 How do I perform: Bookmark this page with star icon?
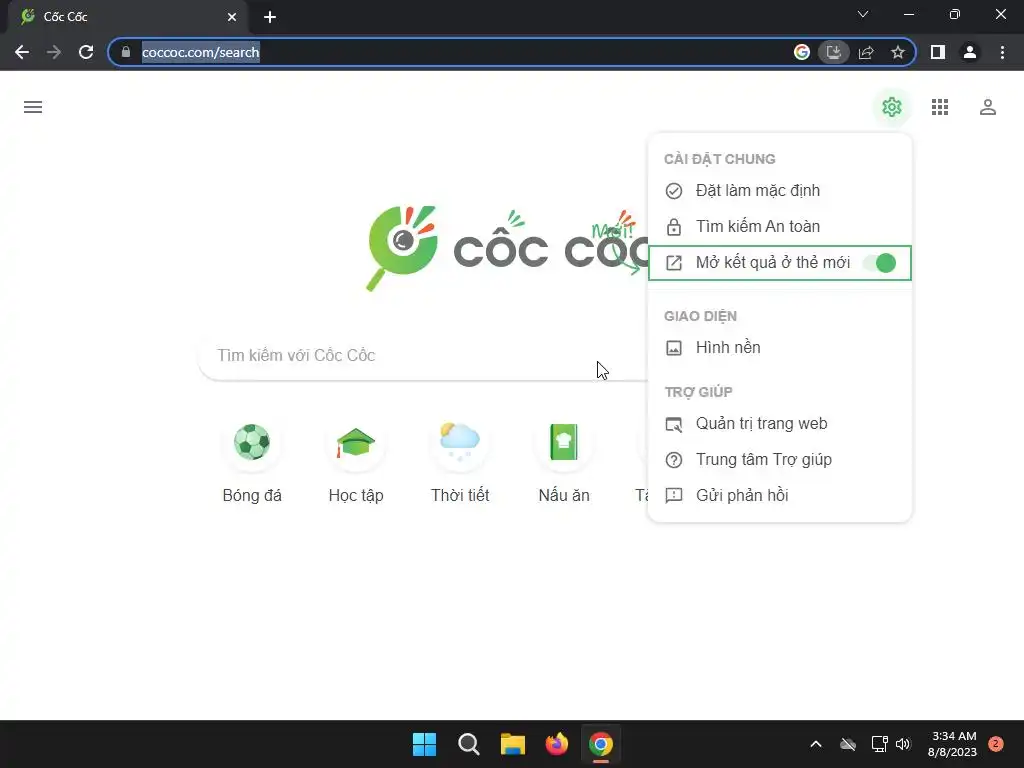[898, 52]
